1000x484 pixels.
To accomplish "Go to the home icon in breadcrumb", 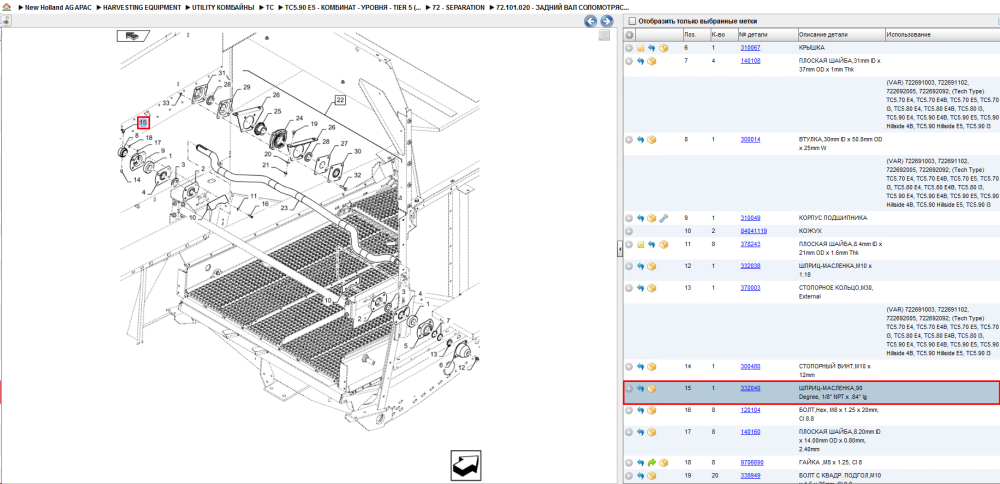I will pyautogui.click(x=6, y=8).
